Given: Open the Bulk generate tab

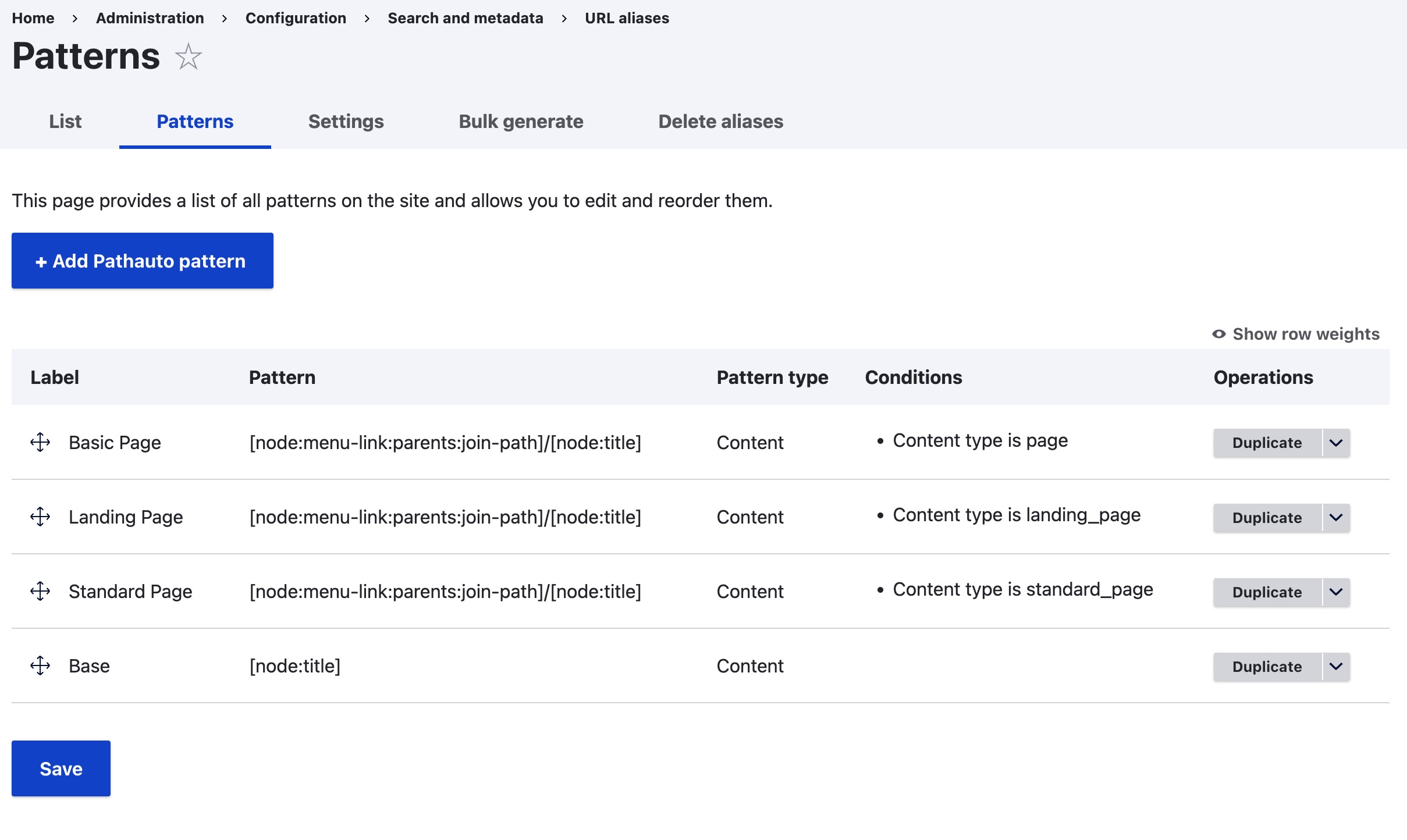Looking at the screenshot, I should [521, 121].
